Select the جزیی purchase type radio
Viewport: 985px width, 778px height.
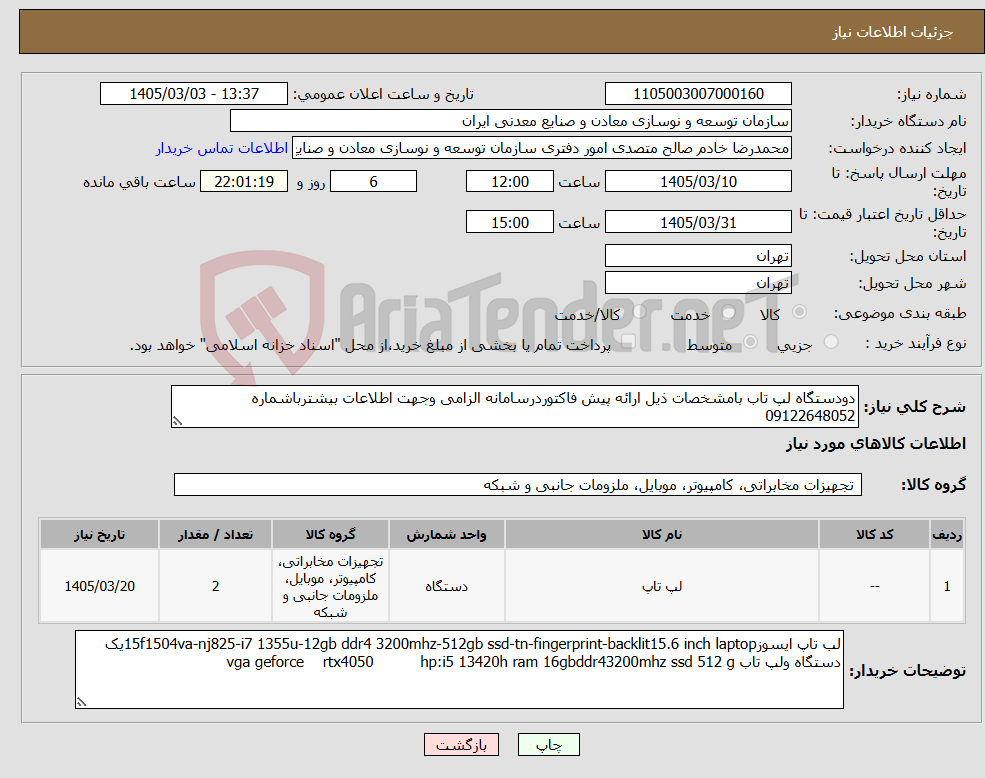[831, 342]
